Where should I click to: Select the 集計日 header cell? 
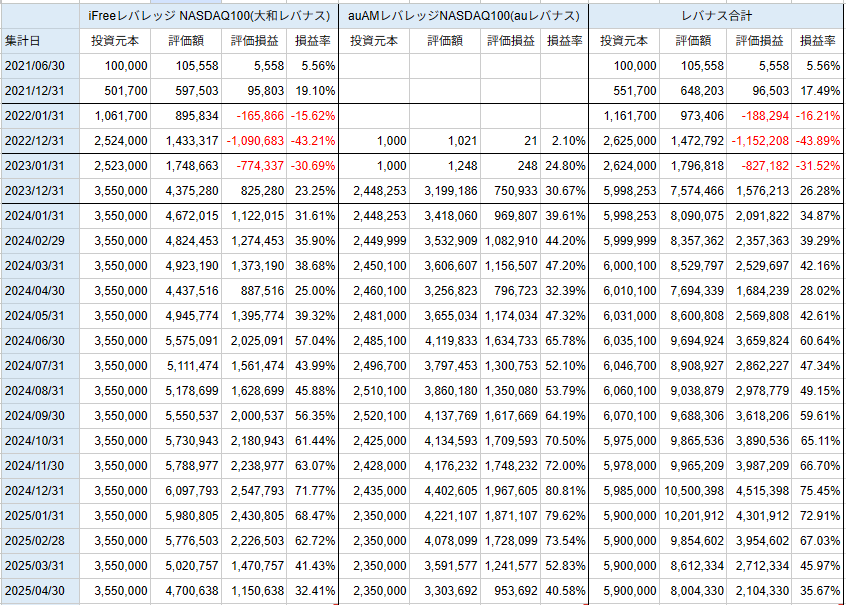click(x=40, y=41)
